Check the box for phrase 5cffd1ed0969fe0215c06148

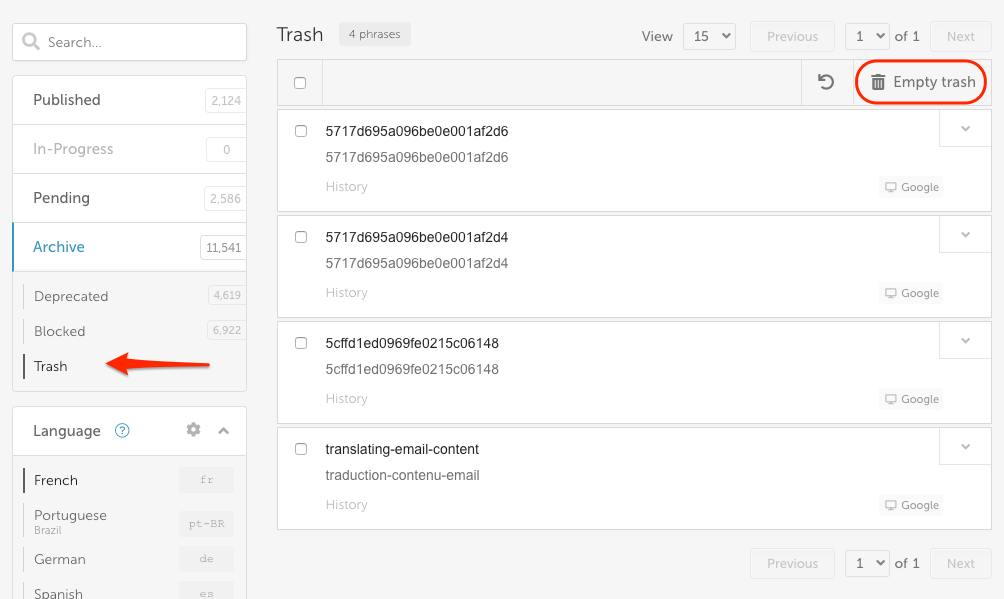click(x=301, y=343)
